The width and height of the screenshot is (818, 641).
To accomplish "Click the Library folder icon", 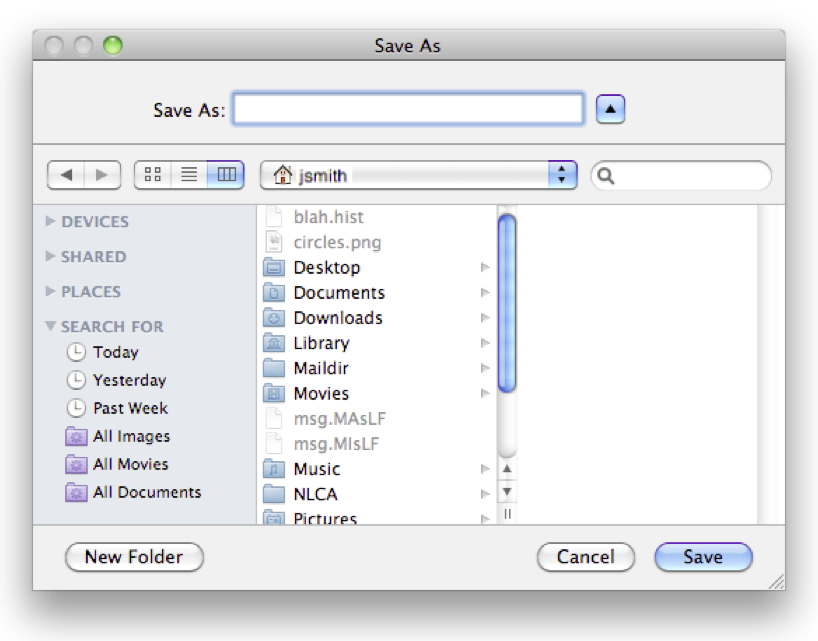I will 274,343.
